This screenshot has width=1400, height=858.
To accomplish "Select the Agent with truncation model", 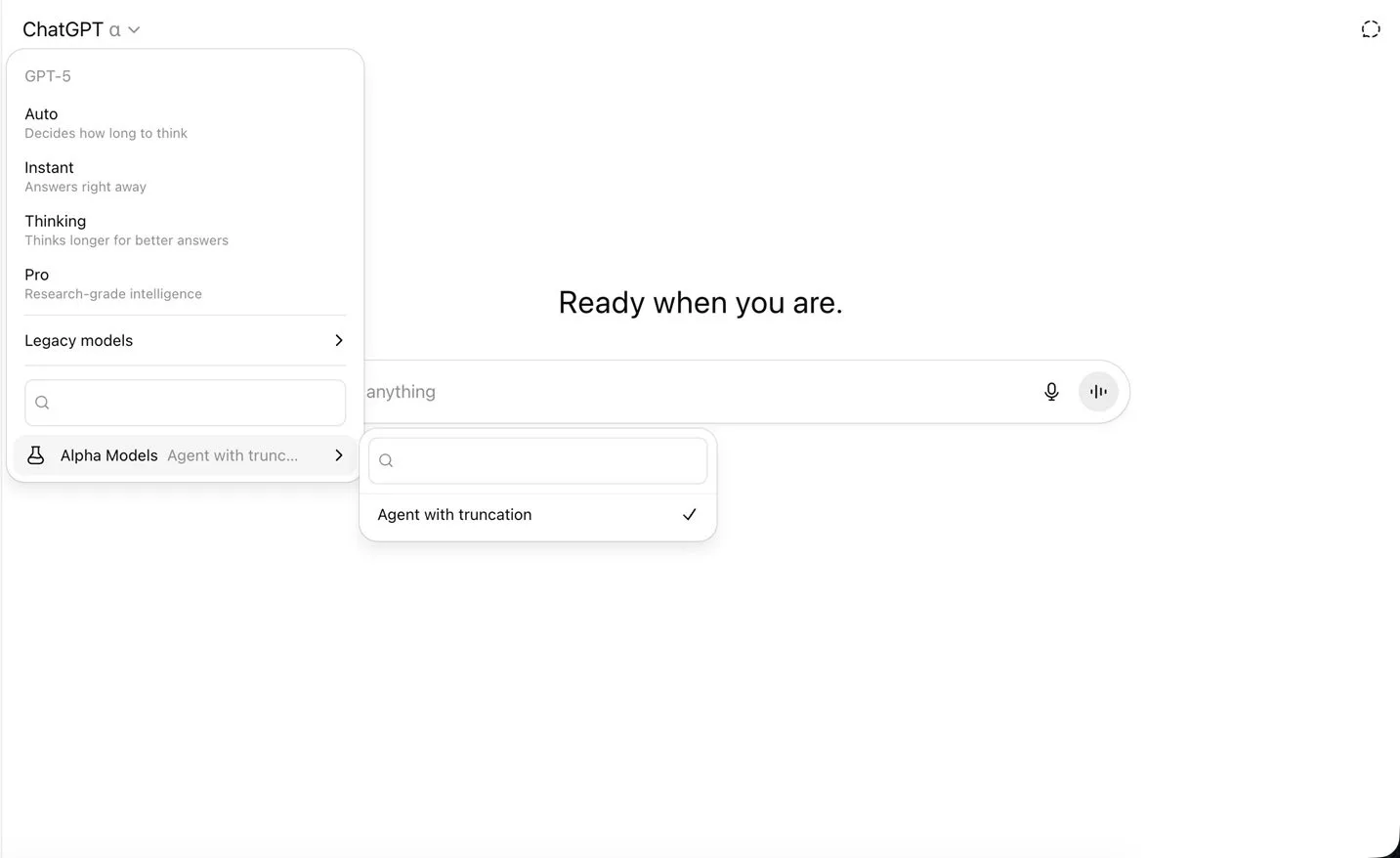I will [537, 515].
